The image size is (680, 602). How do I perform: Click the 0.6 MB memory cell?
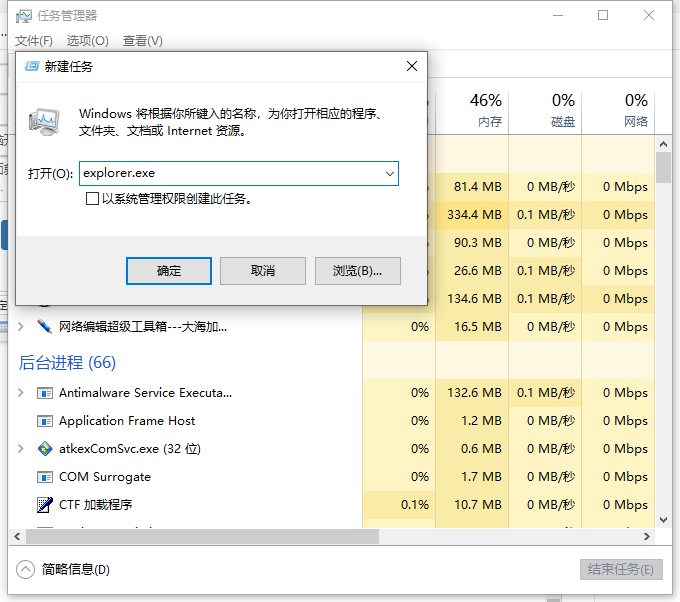(x=472, y=449)
